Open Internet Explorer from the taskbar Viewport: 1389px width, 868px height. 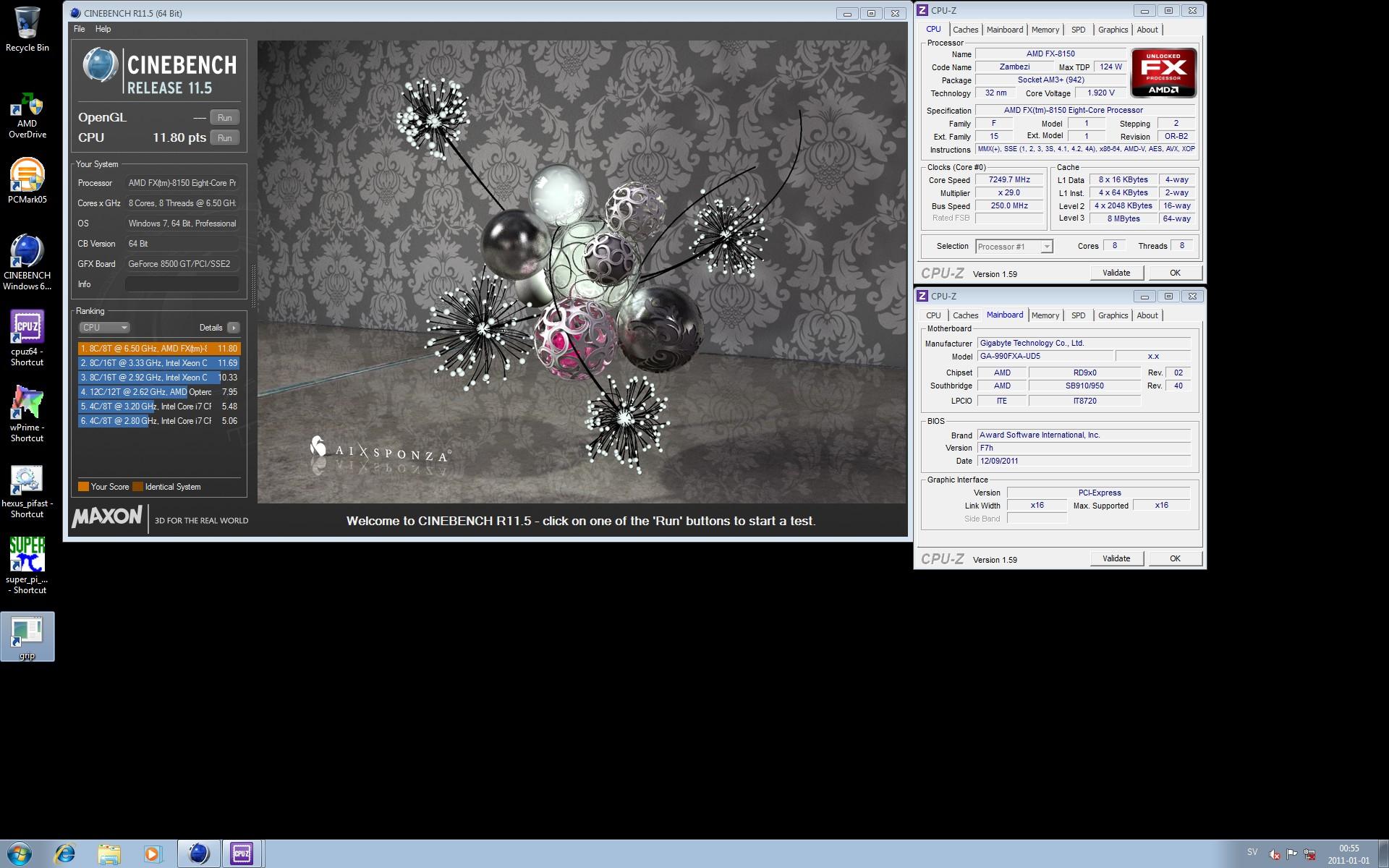click(x=65, y=854)
